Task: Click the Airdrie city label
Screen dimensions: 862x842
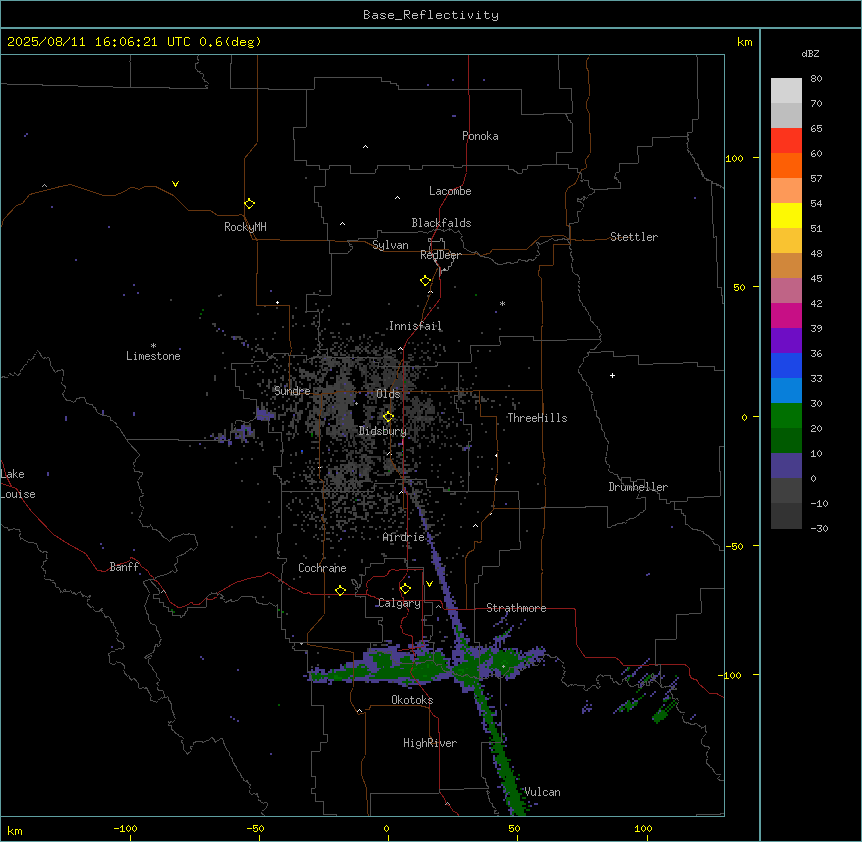Action: click(404, 537)
